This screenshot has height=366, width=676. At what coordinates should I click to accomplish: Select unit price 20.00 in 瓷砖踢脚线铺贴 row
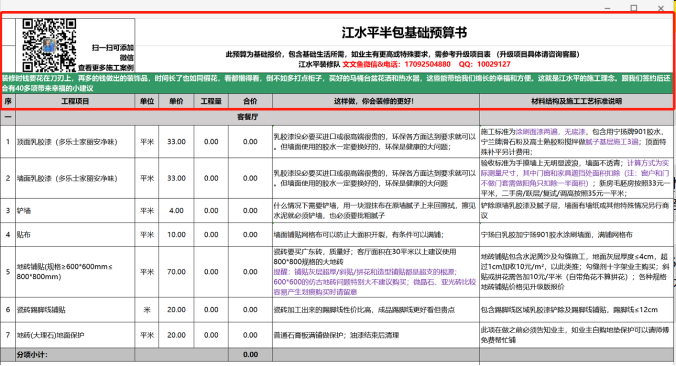(x=176, y=310)
